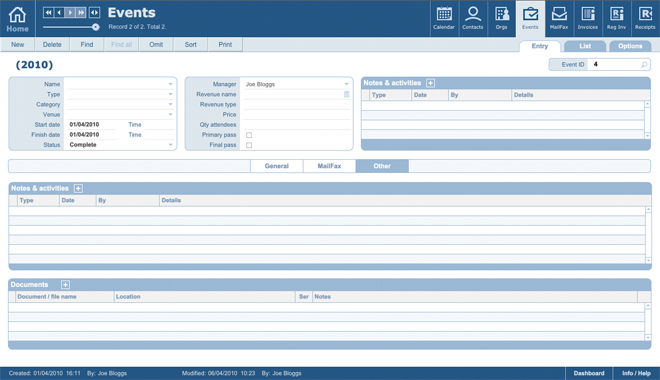Open the MailFax module icon
This screenshot has width=660, height=380.
pyautogui.click(x=559, y=19)
